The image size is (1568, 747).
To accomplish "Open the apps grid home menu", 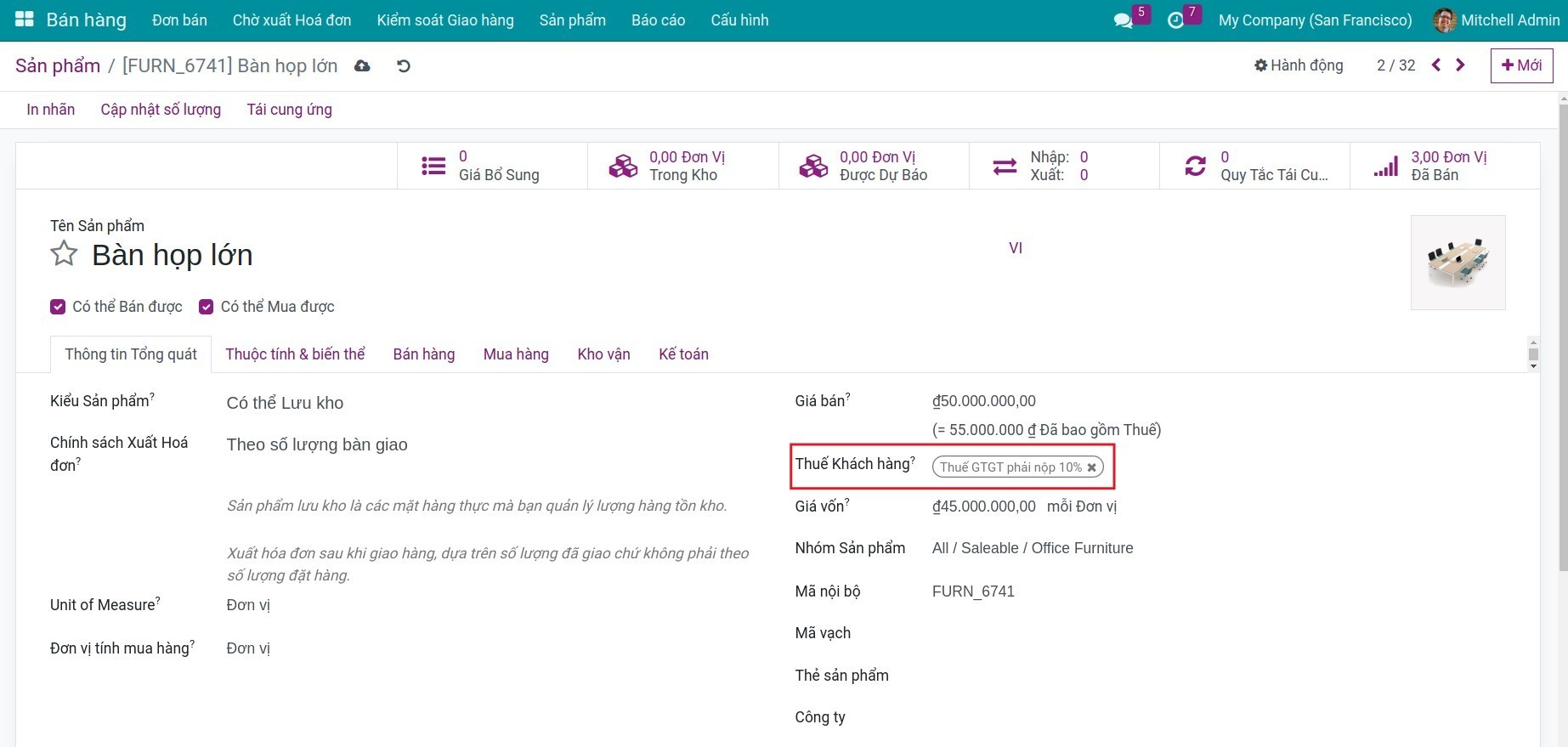I will point(25,20).
